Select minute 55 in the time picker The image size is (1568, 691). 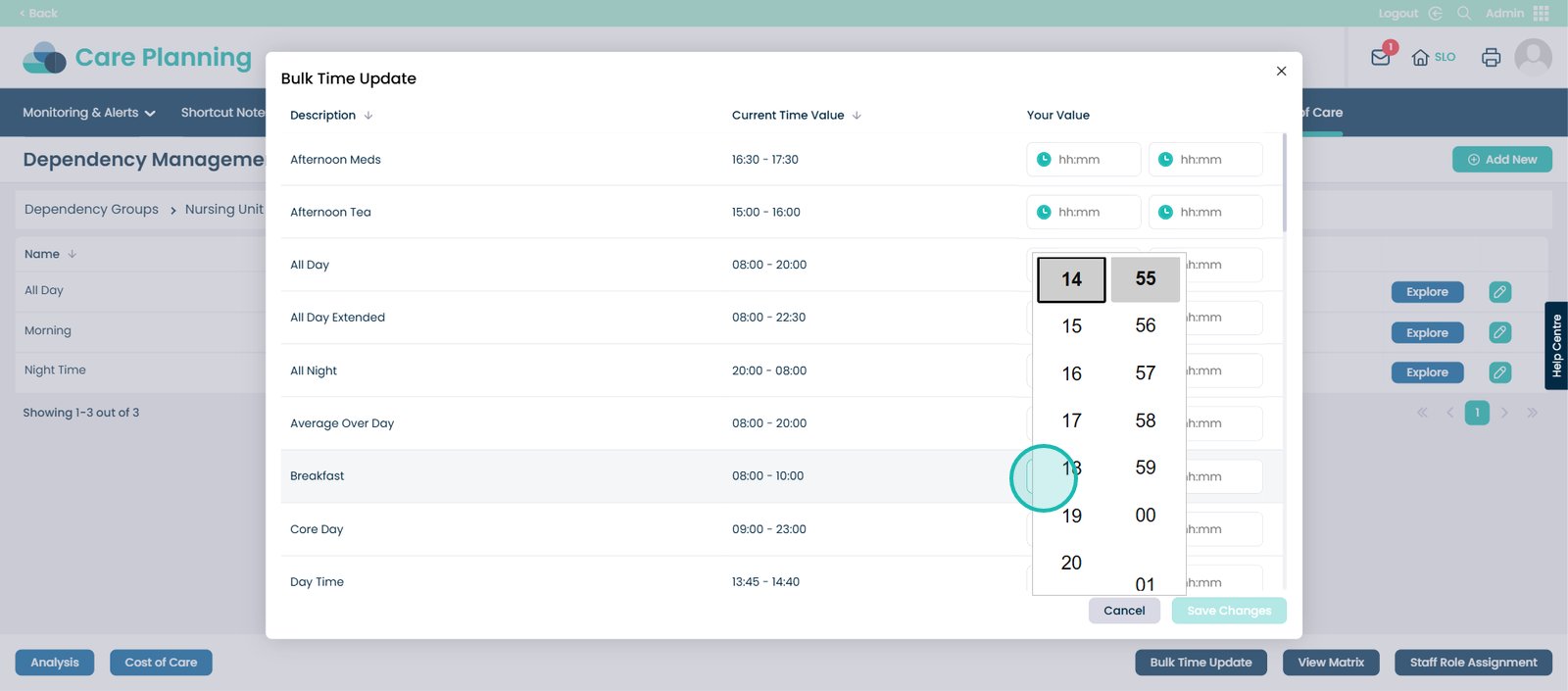[x=1146, y=278]
